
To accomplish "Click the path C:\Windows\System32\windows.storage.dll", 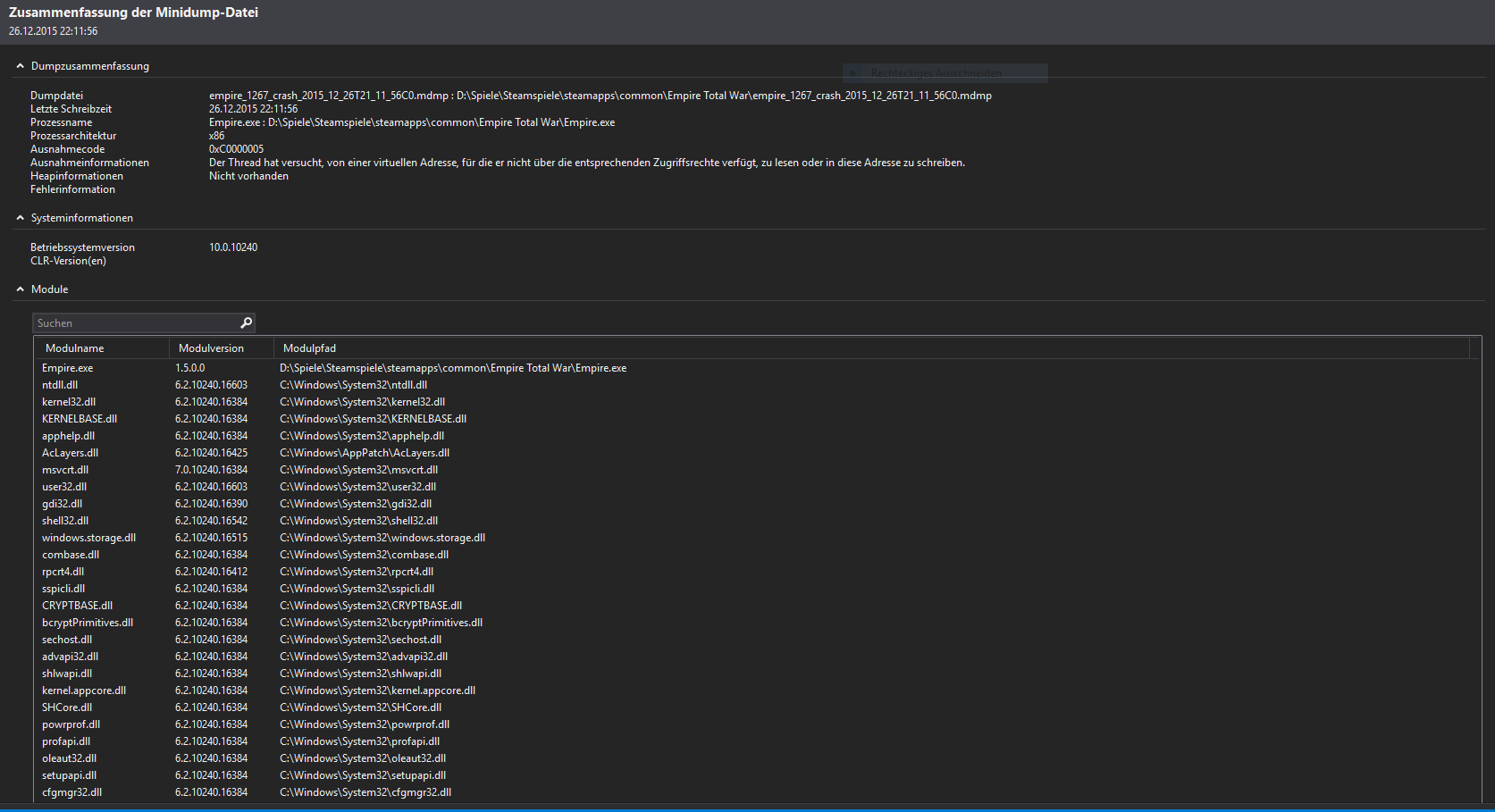I will pyautogui.click(x=382, y=538).
